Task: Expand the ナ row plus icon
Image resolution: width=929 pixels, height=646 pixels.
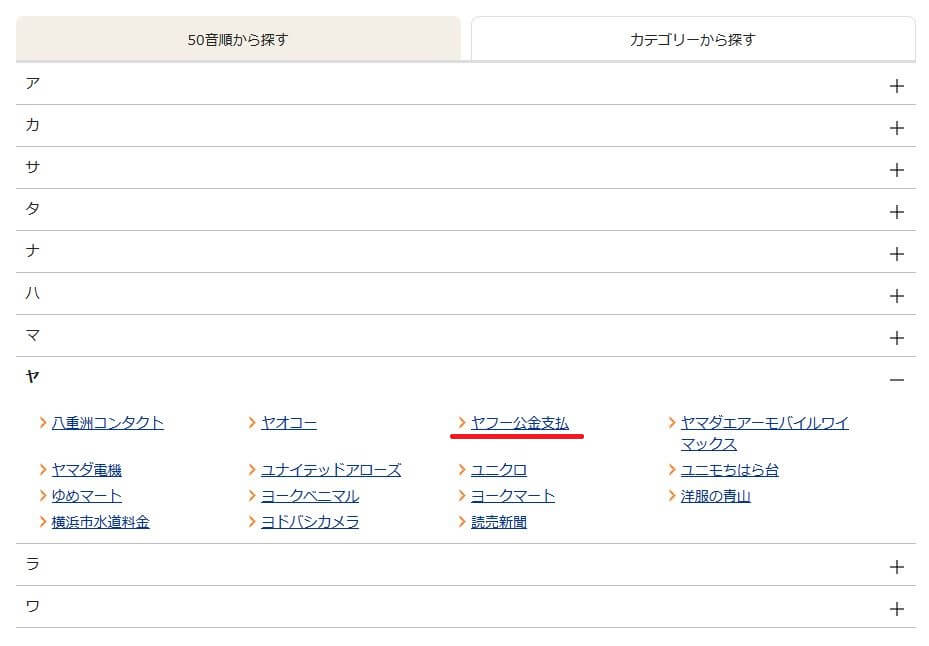Action: (x=896, y=254)
